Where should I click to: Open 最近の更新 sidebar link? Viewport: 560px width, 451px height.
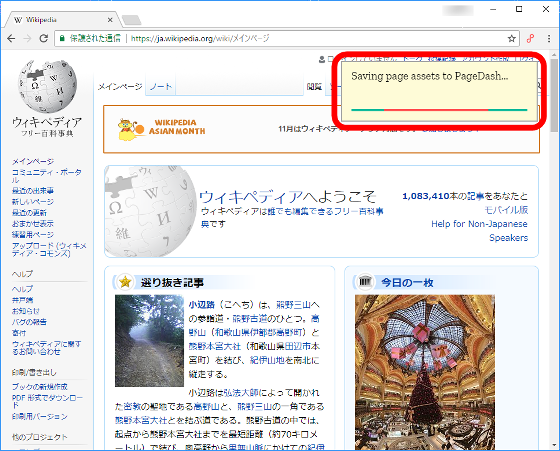coord(29,213)
